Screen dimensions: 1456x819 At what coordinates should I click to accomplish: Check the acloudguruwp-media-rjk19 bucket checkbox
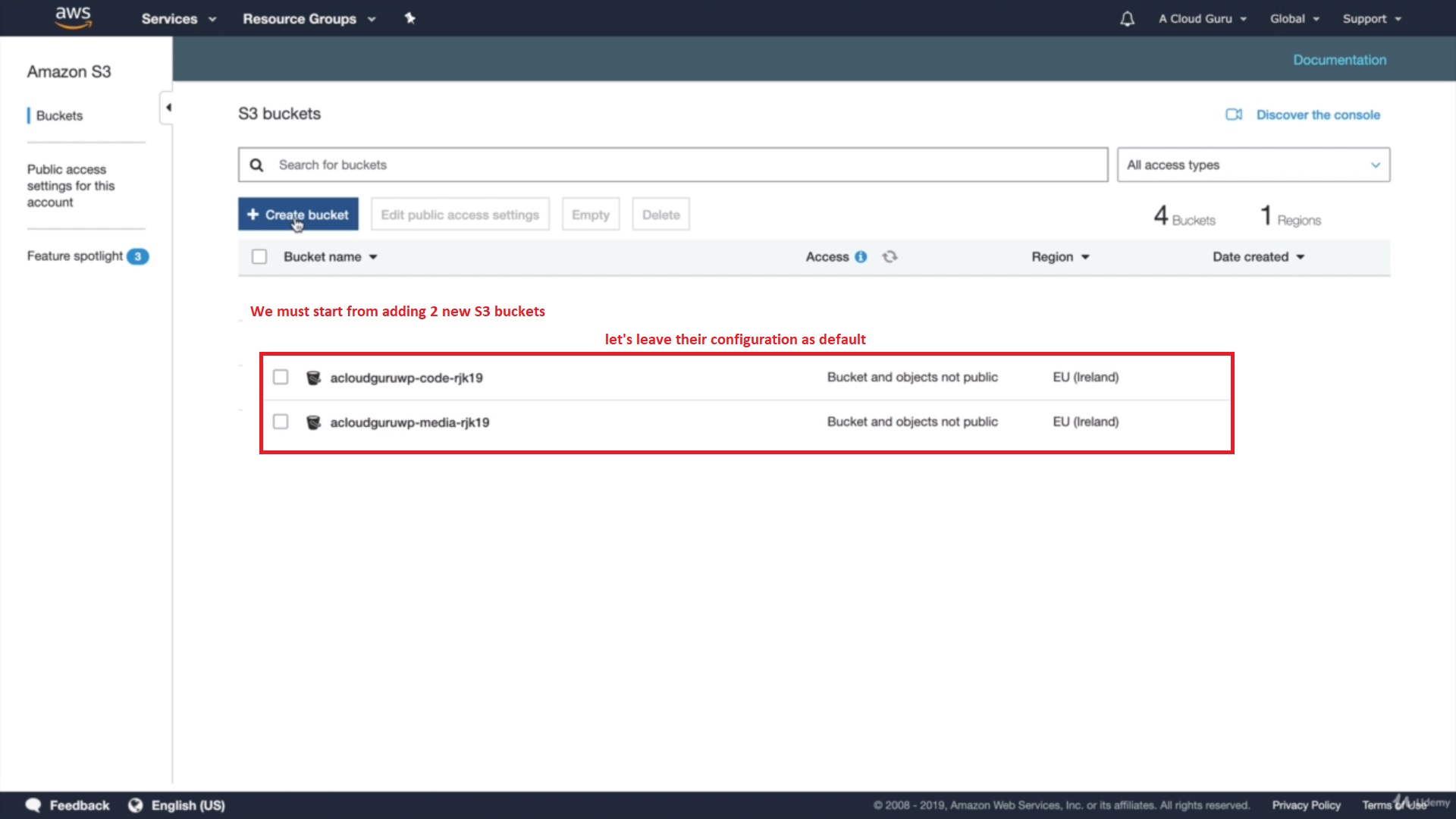coord(281,422)
